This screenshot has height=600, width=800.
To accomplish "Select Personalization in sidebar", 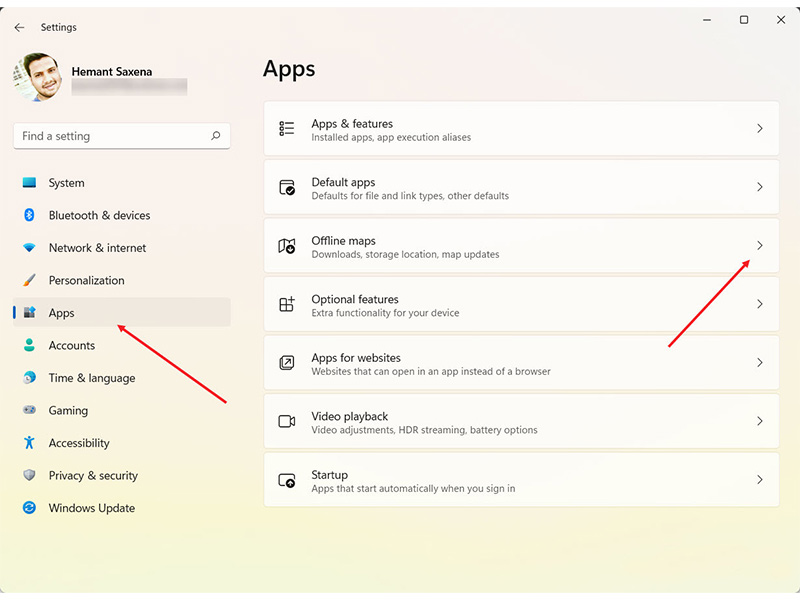I will tap(121, 280).
